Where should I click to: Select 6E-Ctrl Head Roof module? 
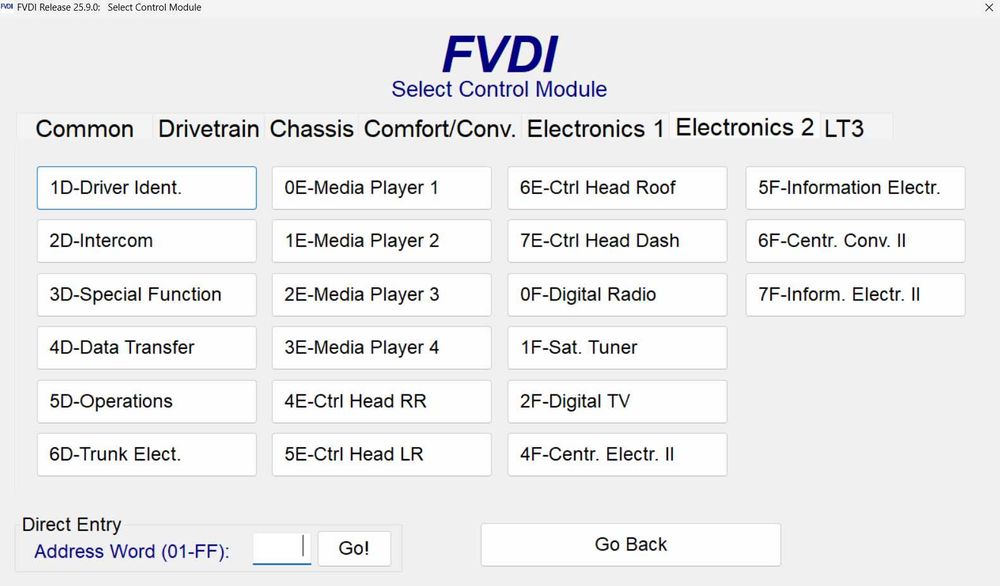pyautogui.click(x=617, y=188)
